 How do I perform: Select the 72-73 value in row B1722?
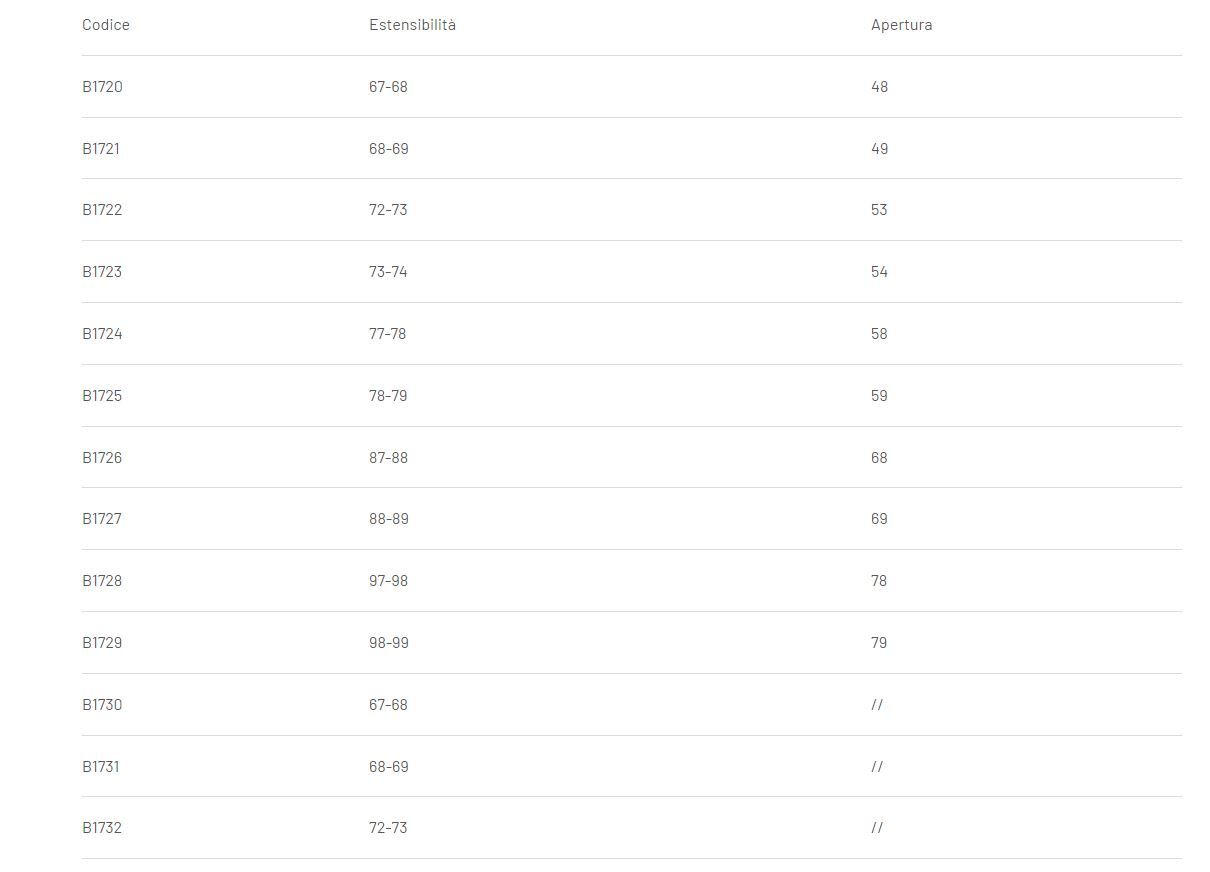tap(388, 210)
